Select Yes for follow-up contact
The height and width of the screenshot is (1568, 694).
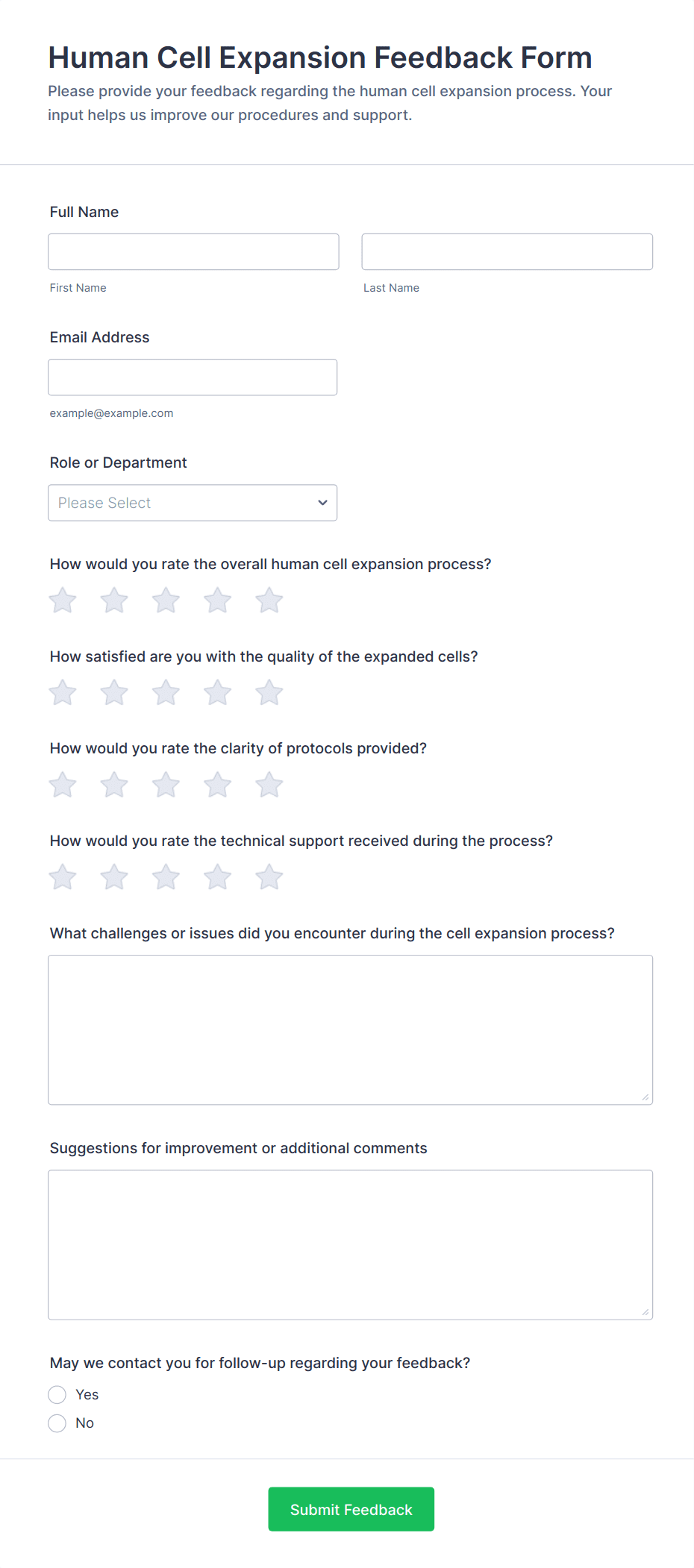coord(57,1395)
